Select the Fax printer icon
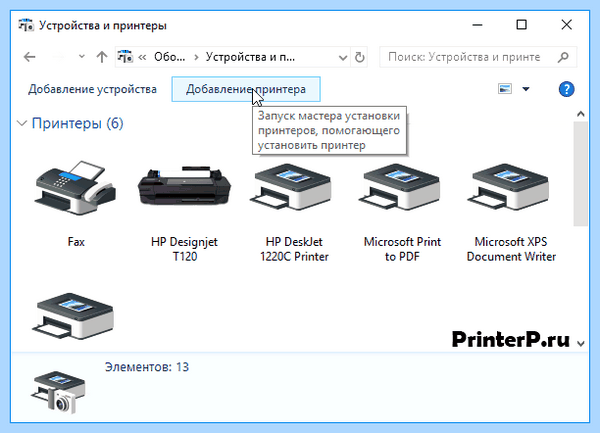600x433 pixels. tap(75, 187)
